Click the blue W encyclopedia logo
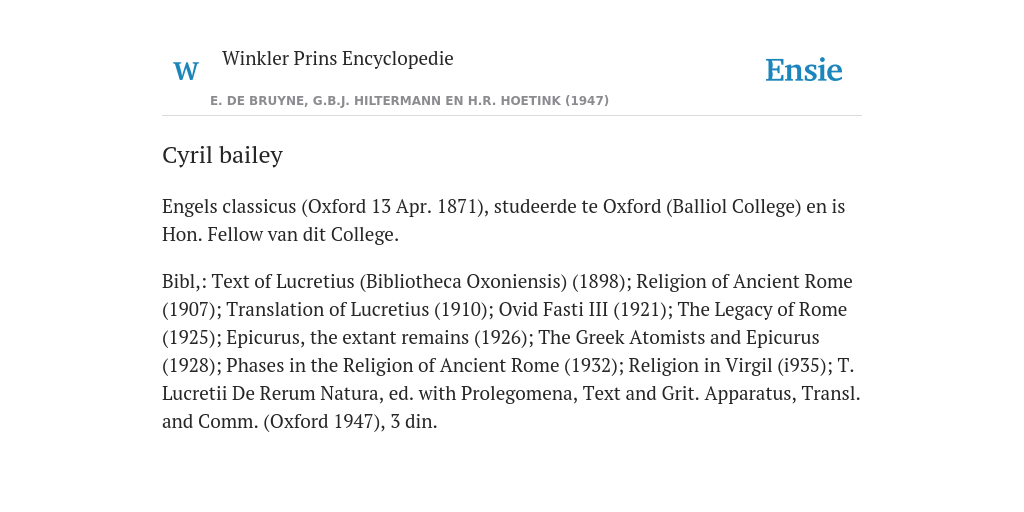1024x512 pixels. [186, 71]
